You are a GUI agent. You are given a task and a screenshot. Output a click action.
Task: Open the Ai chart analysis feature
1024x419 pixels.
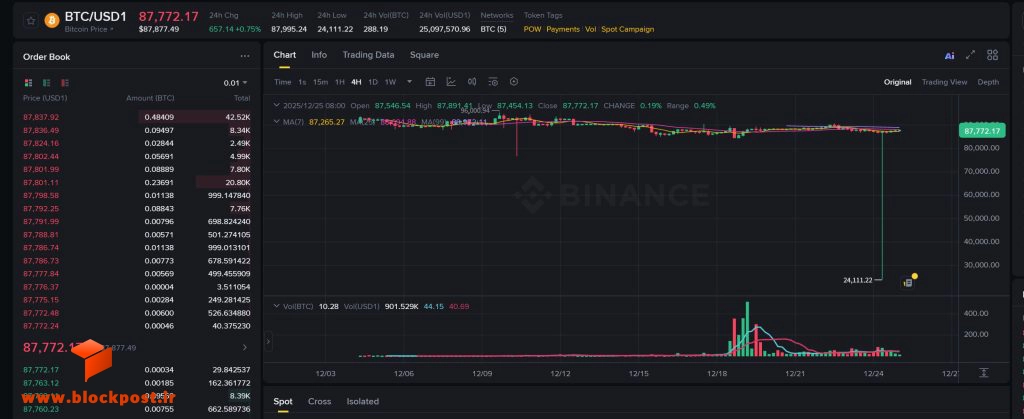coord(950,55)
